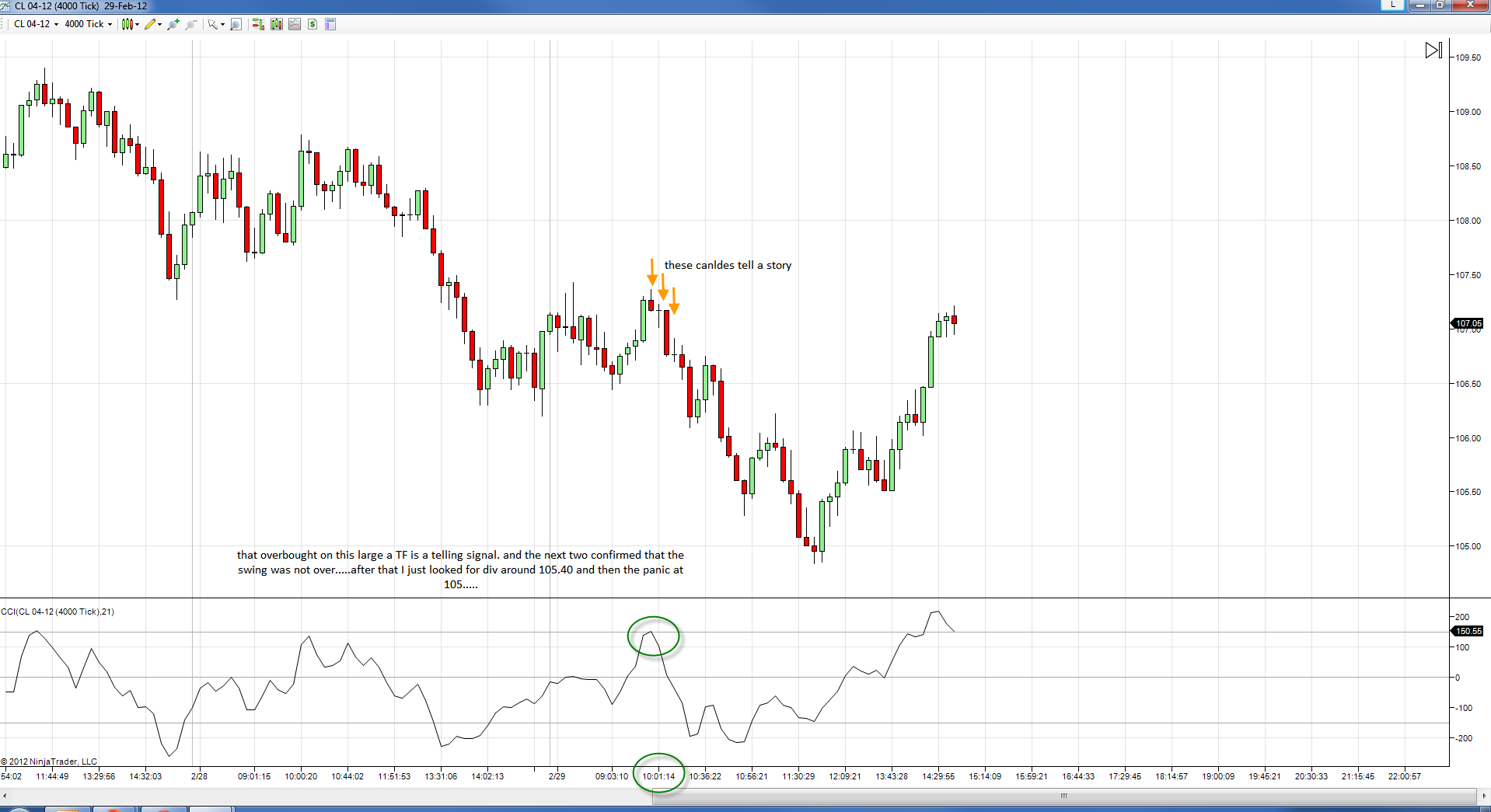Screen dimensions: 1491x812
Task: Close the chart window
Action: pyautogui.click(x=1469, y=5)
